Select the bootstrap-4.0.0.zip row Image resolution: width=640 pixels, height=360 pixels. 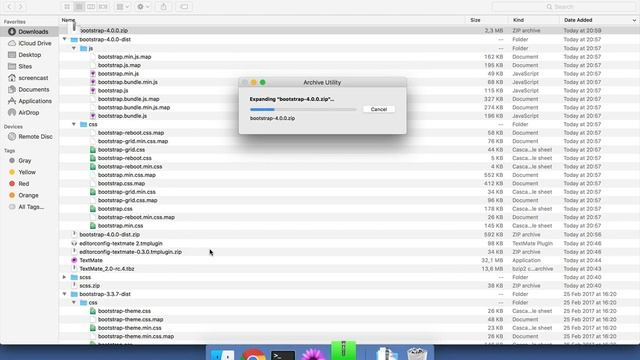349,30
